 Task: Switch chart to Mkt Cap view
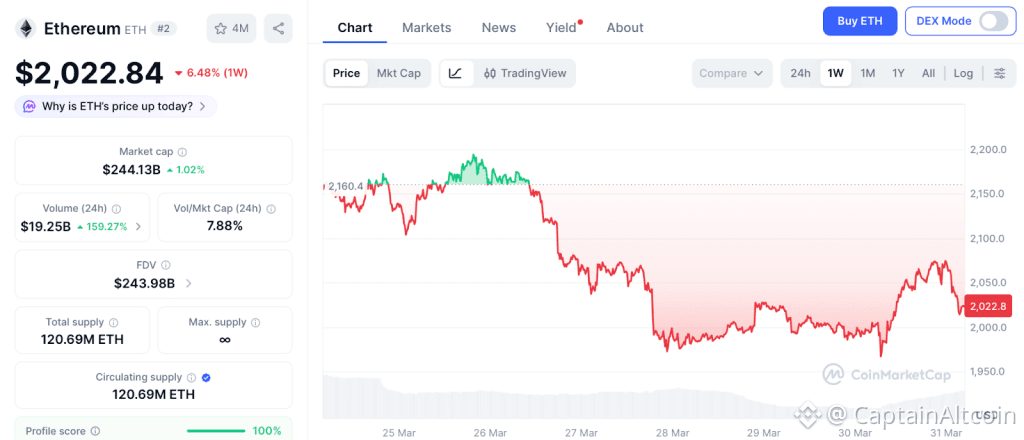point(398,73)
